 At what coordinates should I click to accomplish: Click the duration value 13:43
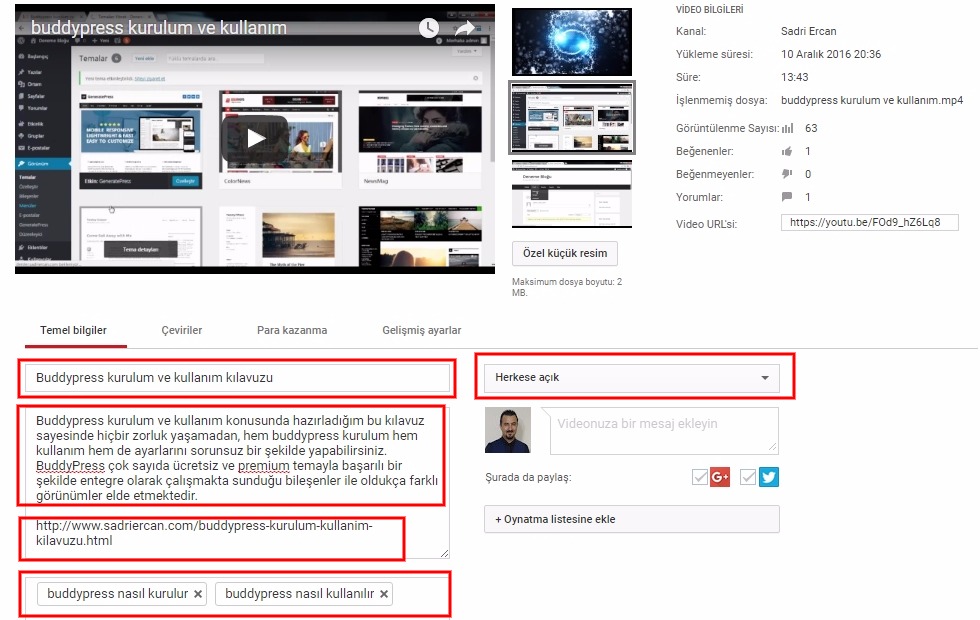pyautogui.click(x=794, y=78)
